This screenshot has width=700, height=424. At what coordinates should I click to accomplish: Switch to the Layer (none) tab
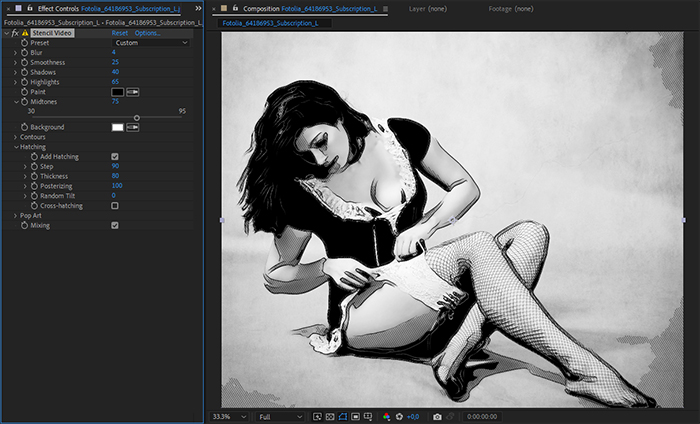click(429, 8)
